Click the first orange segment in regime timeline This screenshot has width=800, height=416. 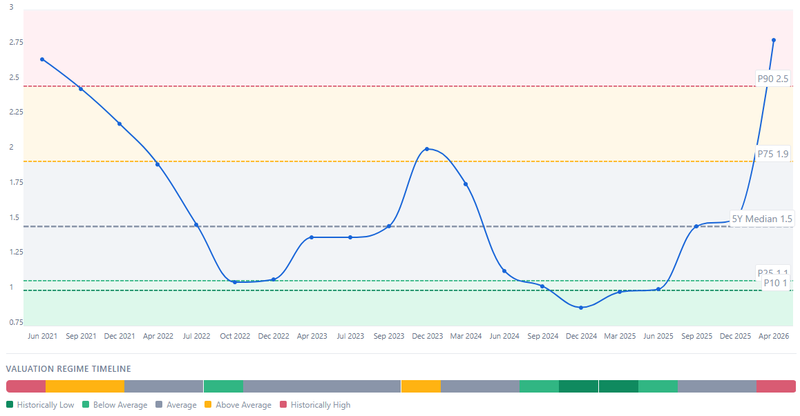coord(85,386)
